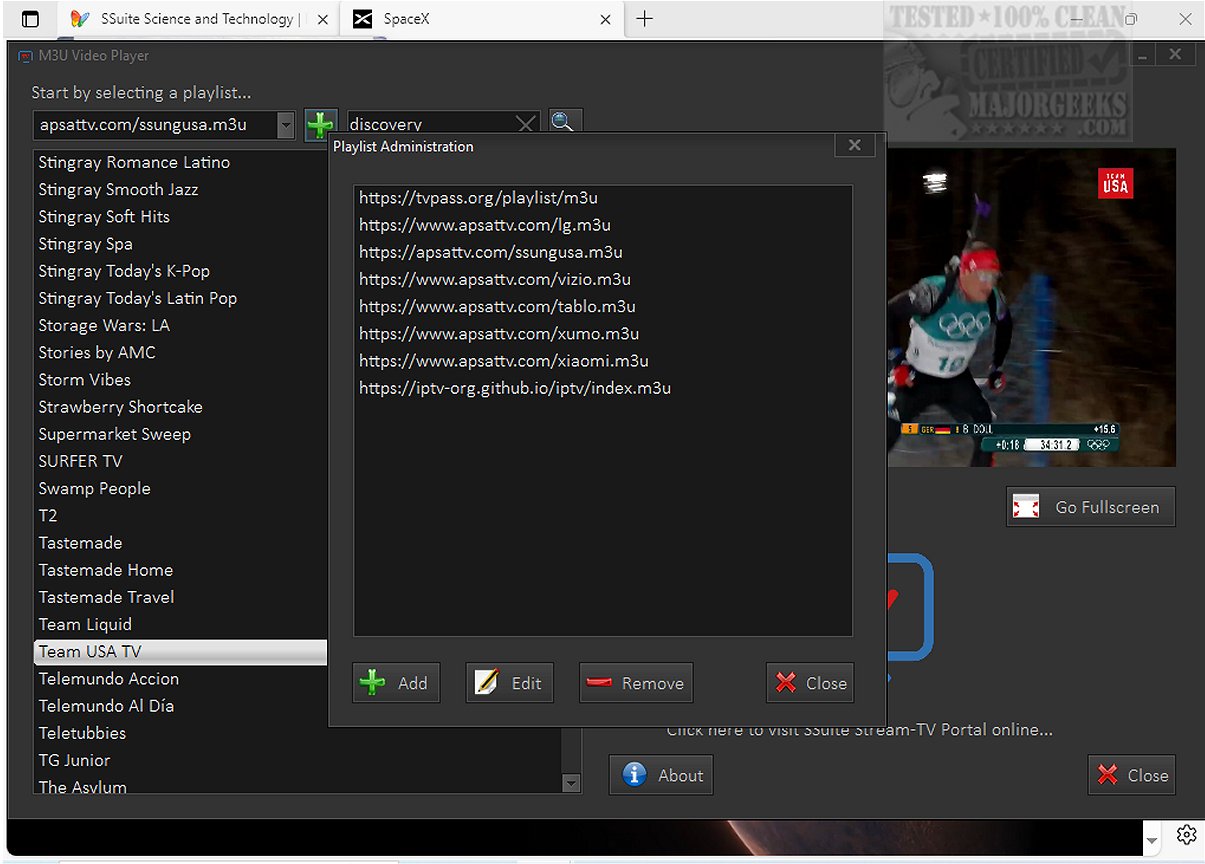Clear the discovery search with X icon
The height and width of the screenshot is (864, 1205).
526,124
